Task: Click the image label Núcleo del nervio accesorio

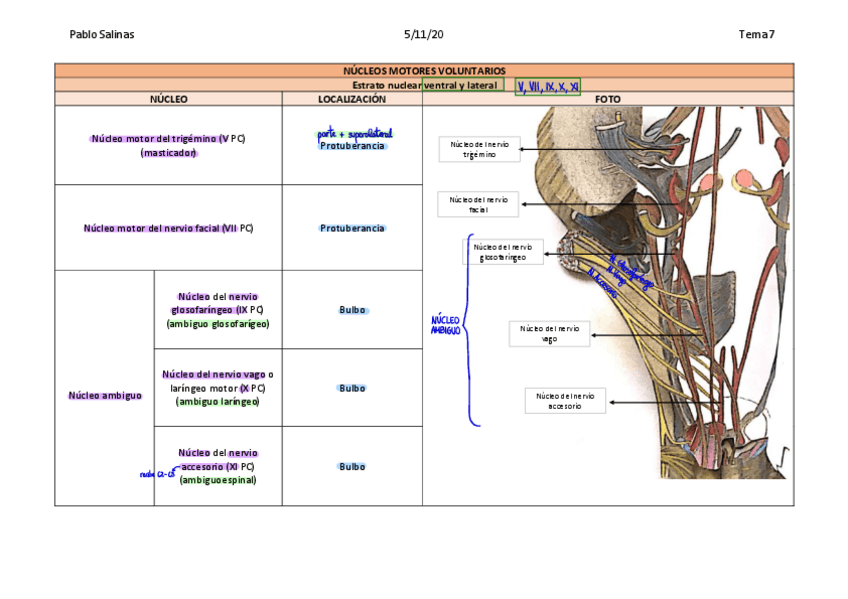Action: [565, 401]
